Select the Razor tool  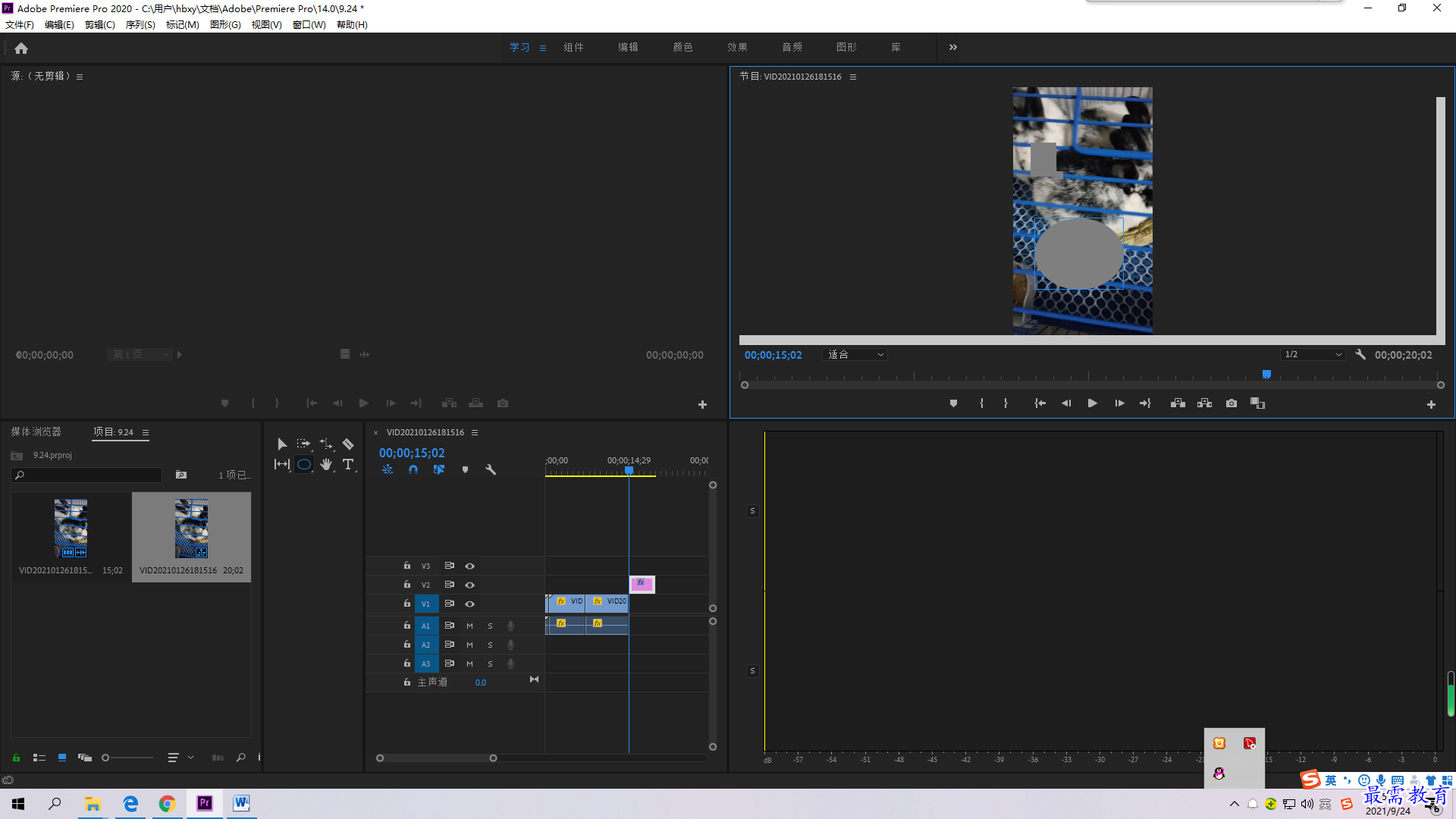click(348, 444)
